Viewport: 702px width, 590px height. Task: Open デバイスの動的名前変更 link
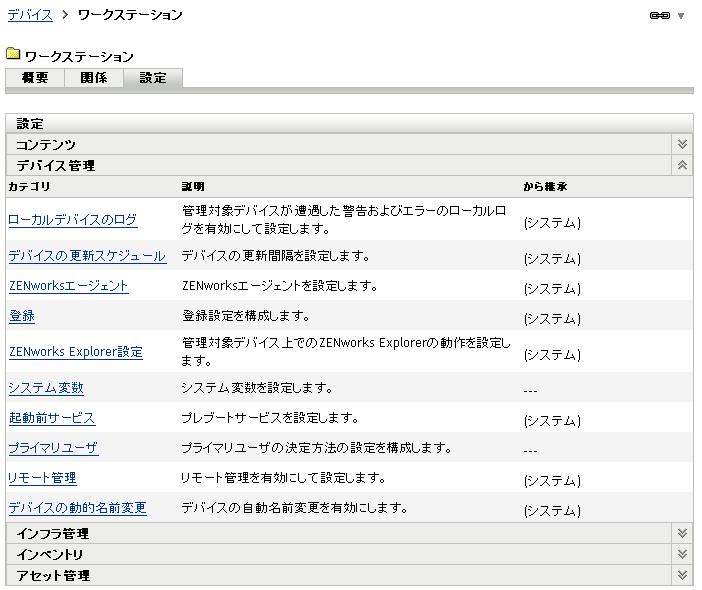[x=77, y=508]
